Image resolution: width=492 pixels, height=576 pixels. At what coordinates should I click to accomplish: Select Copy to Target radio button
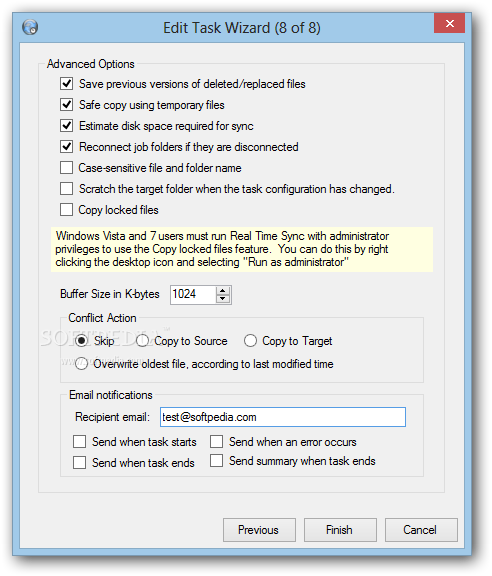(250, 341)
